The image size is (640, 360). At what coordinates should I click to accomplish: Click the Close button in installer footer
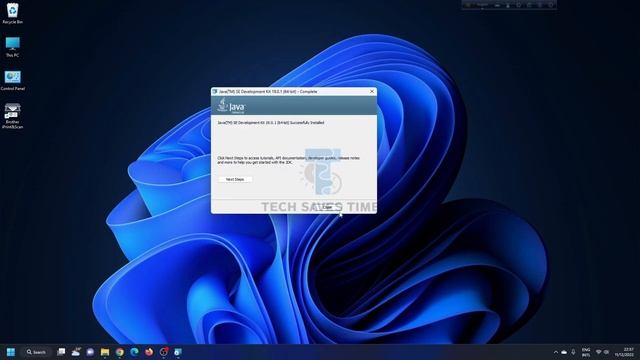point(327,207)
